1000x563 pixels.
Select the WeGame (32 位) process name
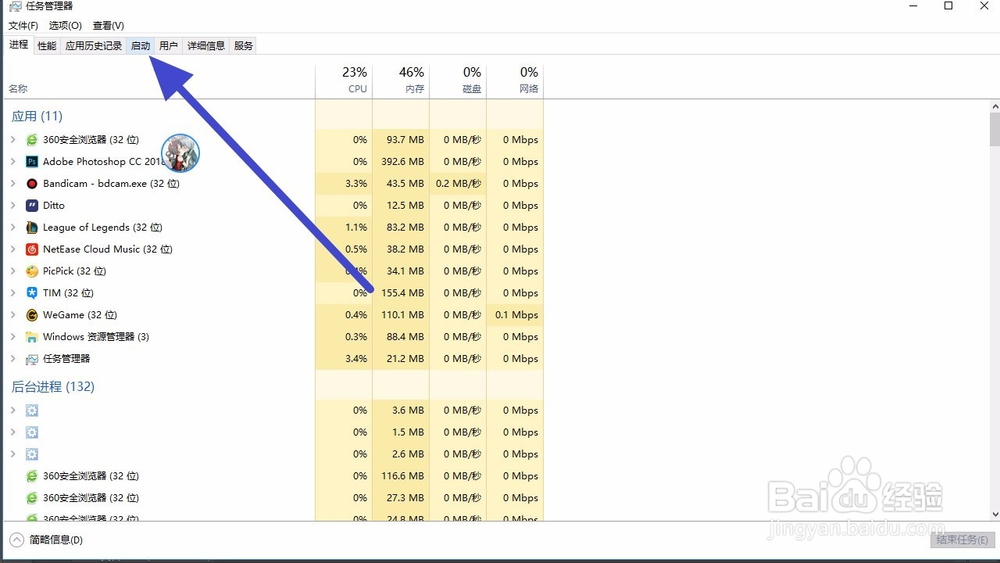(x=80, y=315)
